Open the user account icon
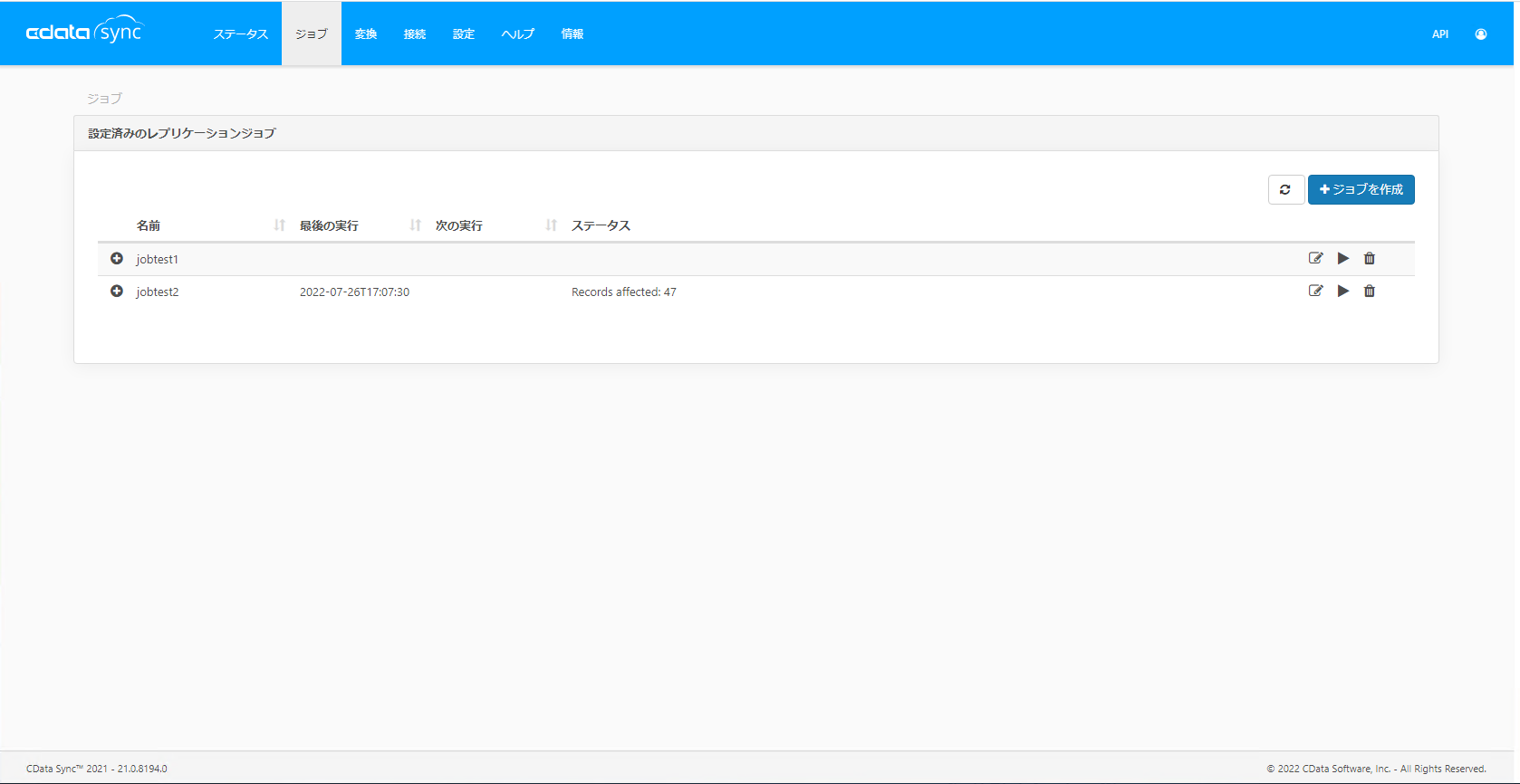Image resolution: width=1520 pixels, height=784 pixels. [1481, 34]
